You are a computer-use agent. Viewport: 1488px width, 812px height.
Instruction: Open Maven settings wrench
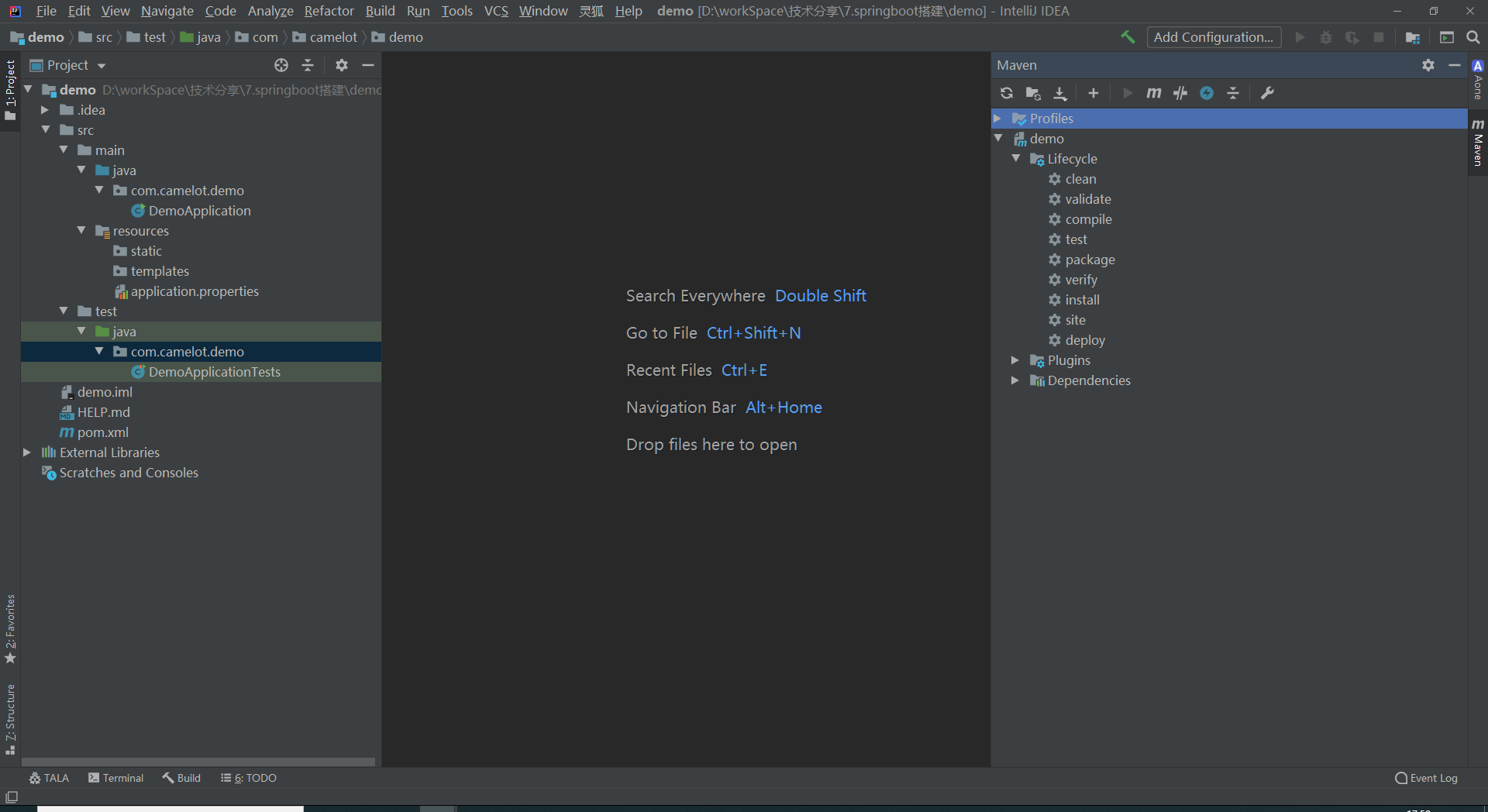point(1267,93)
